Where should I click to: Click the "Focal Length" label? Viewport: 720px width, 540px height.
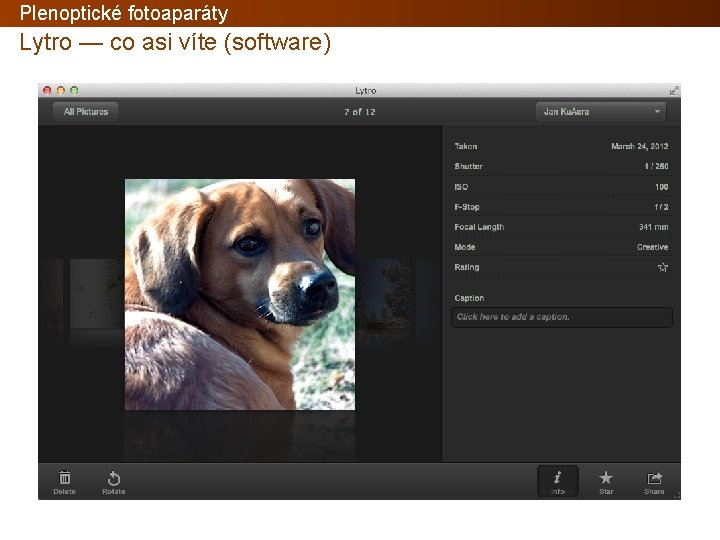[x=479, y=227]
